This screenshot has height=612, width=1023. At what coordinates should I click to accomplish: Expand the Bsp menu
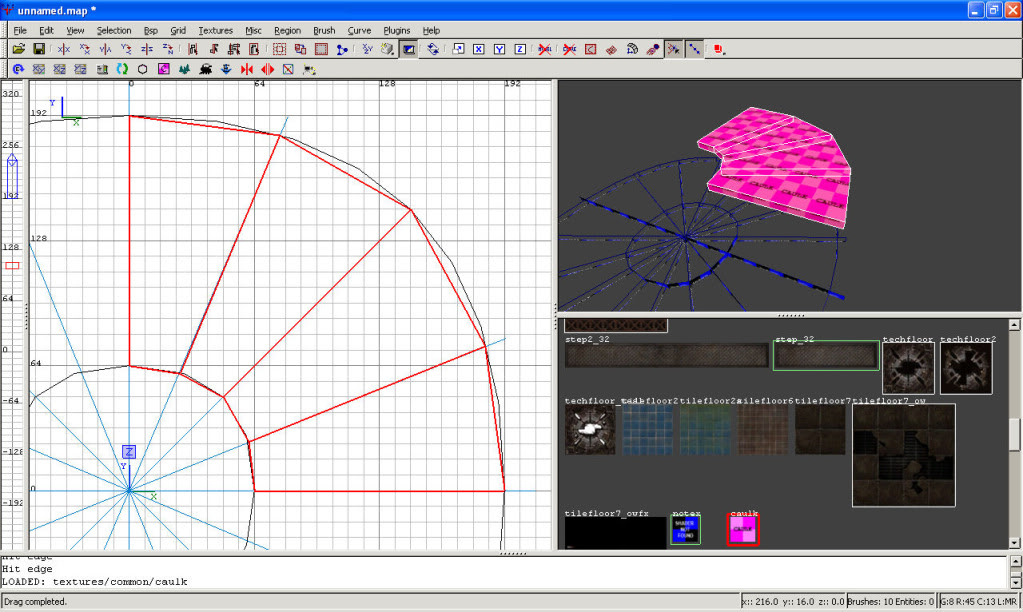[x=150, y=31]
